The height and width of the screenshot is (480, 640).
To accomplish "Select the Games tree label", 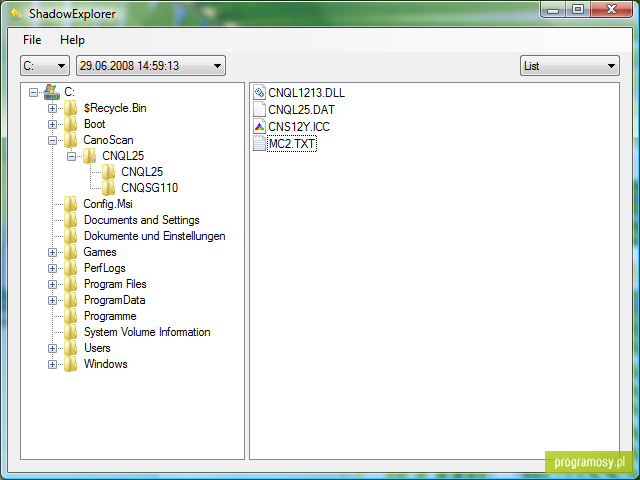I will click(x=100, y=252).
